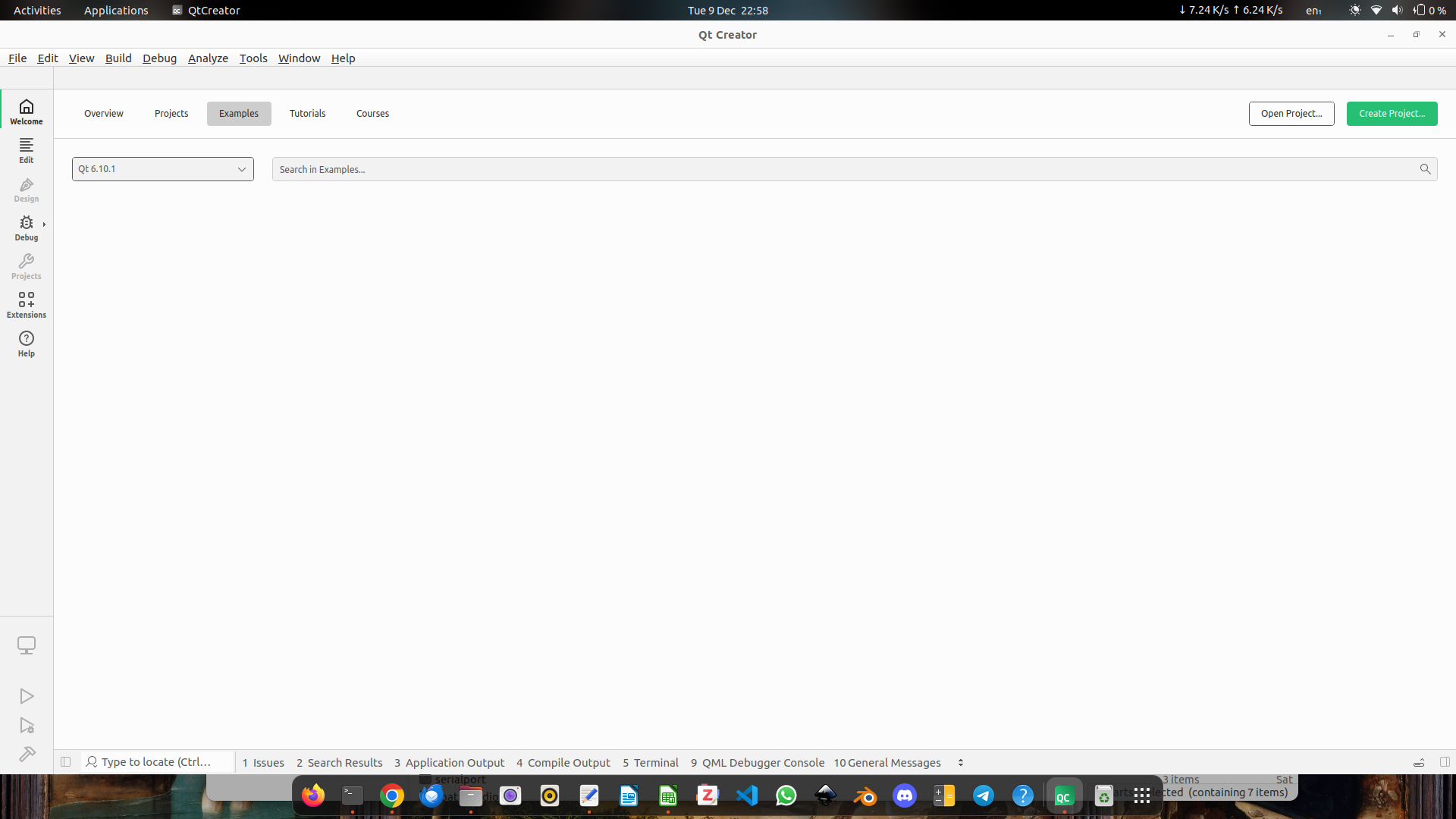
Task: Open Google Chrome from the dock
Action: click(392, 795)
